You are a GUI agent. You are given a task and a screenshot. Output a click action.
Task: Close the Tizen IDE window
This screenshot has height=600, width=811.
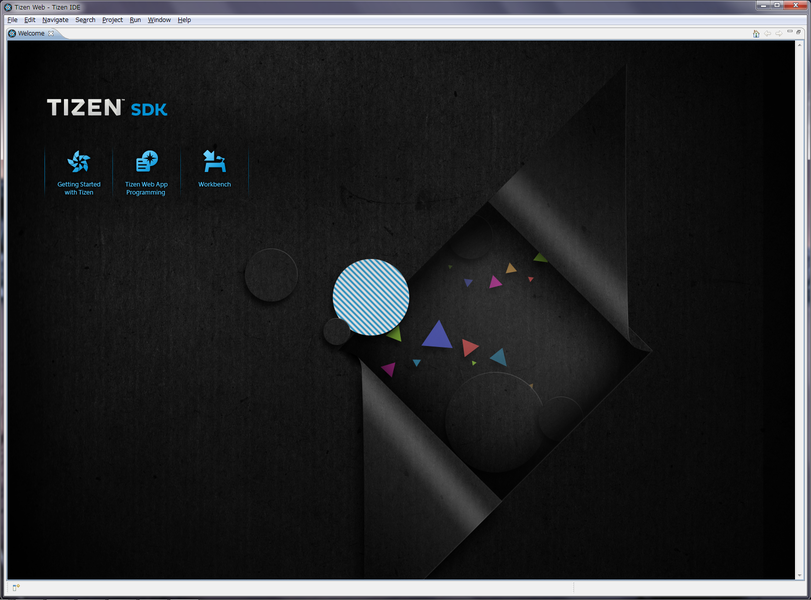pos(795,5)
